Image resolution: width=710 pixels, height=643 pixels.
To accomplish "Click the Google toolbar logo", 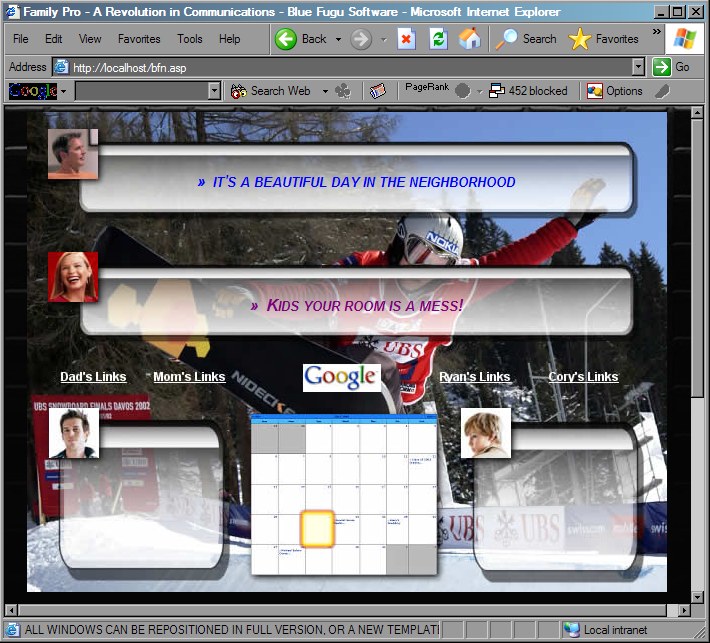I will pos(33,91).
